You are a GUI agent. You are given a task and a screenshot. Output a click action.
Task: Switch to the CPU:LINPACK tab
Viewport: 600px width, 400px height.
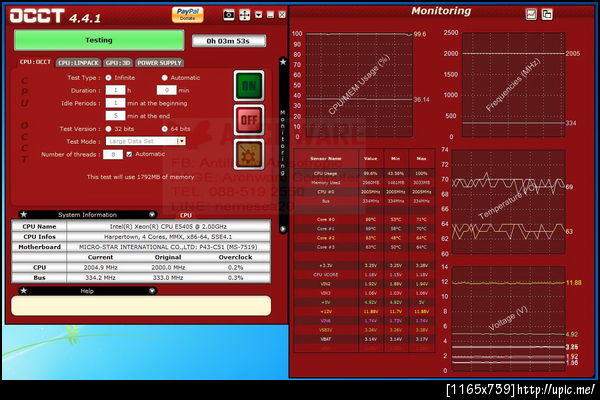[x=78, y=63]
